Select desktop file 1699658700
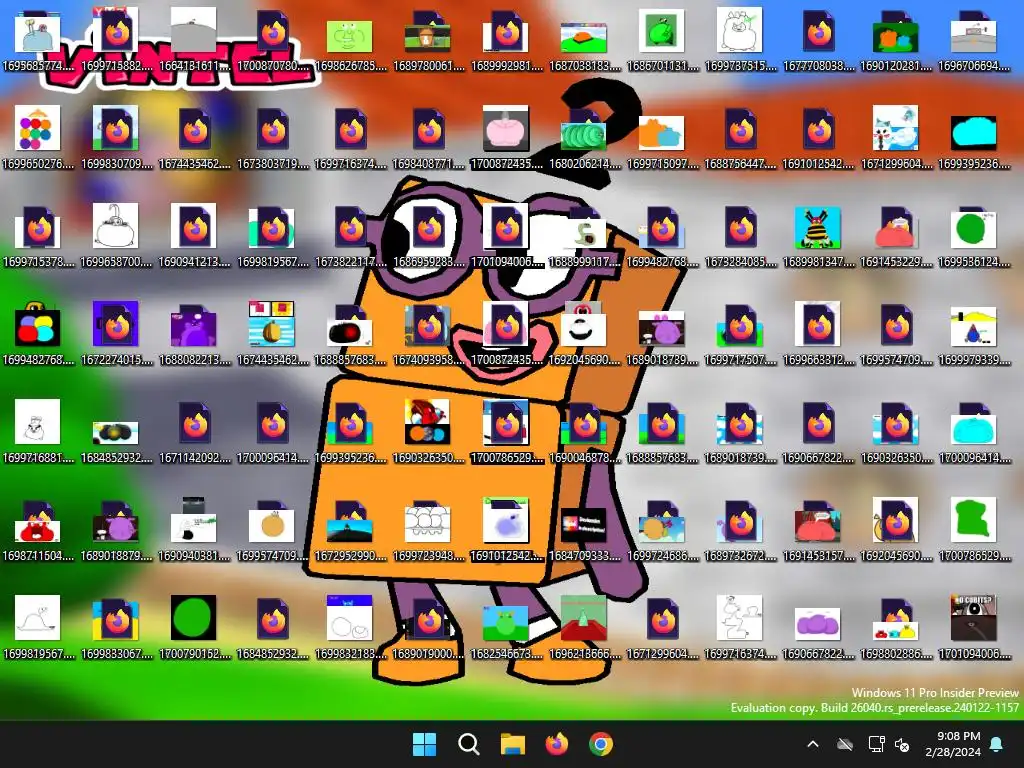Viewport: 1024px width, 768px height. pyautogui.click(x=116, y=236)
